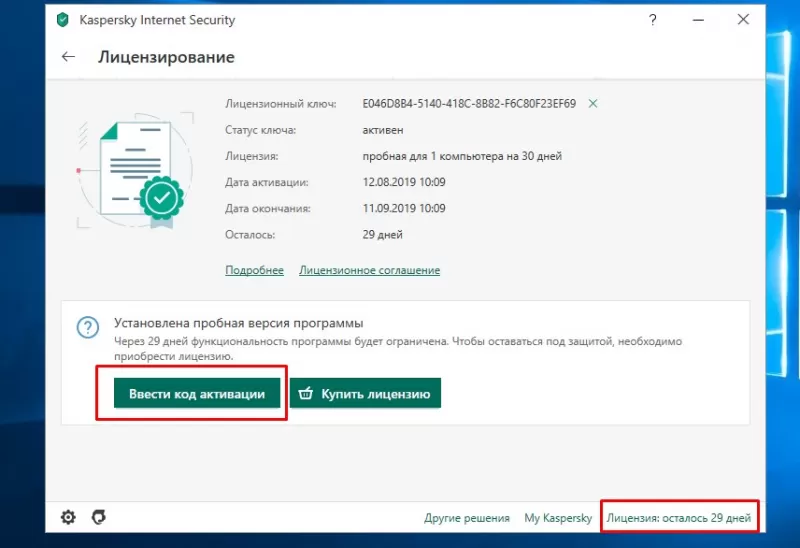
Task: Click the Дата окончания label
Action: coord(268,209)
